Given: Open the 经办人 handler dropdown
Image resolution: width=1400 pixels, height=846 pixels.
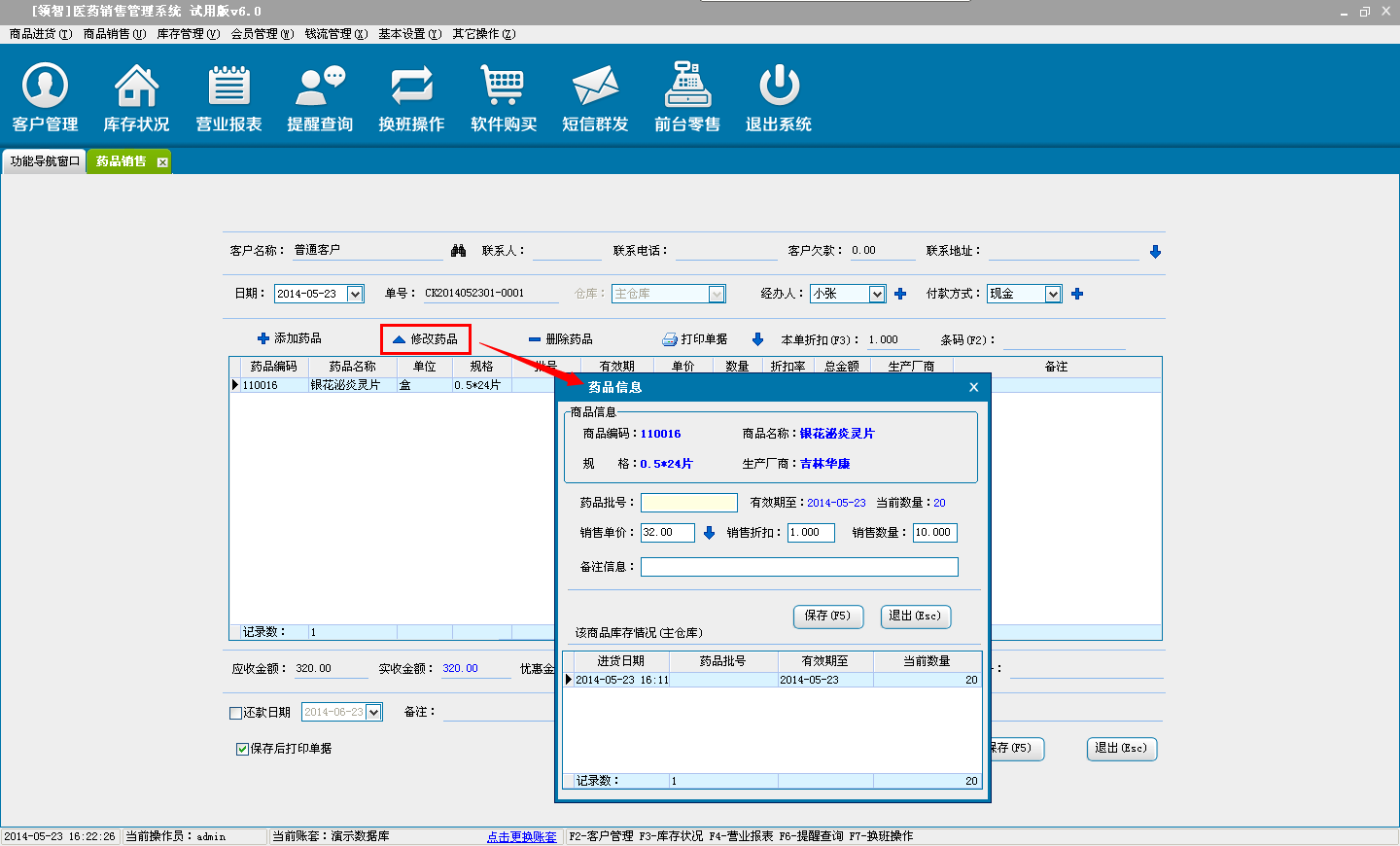Looking at the screenshot, I should (x=877, y=294).
